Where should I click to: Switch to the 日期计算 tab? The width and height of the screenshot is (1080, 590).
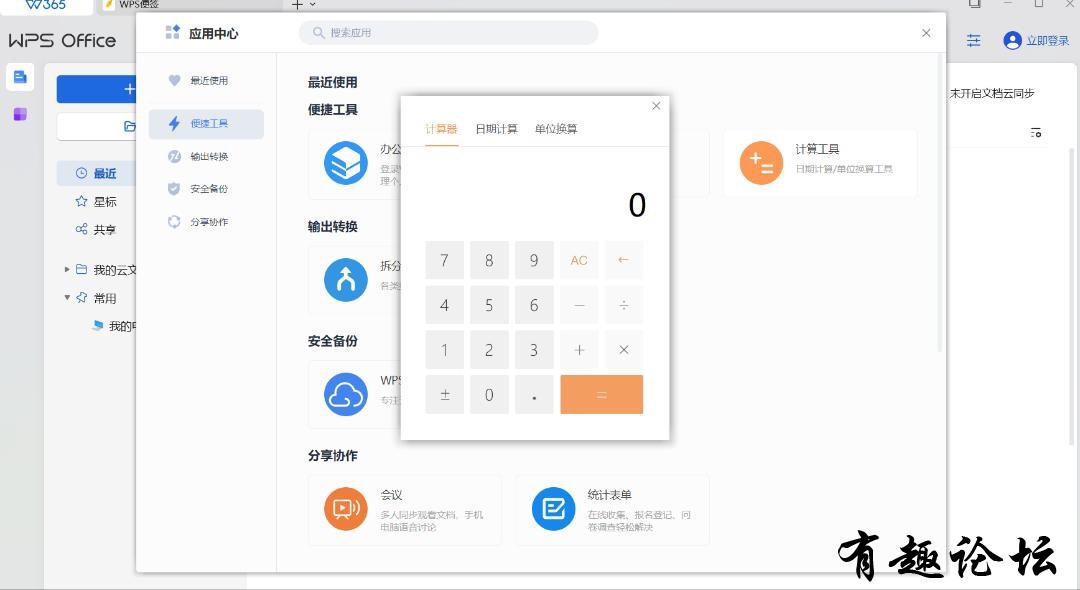(496, 129)
